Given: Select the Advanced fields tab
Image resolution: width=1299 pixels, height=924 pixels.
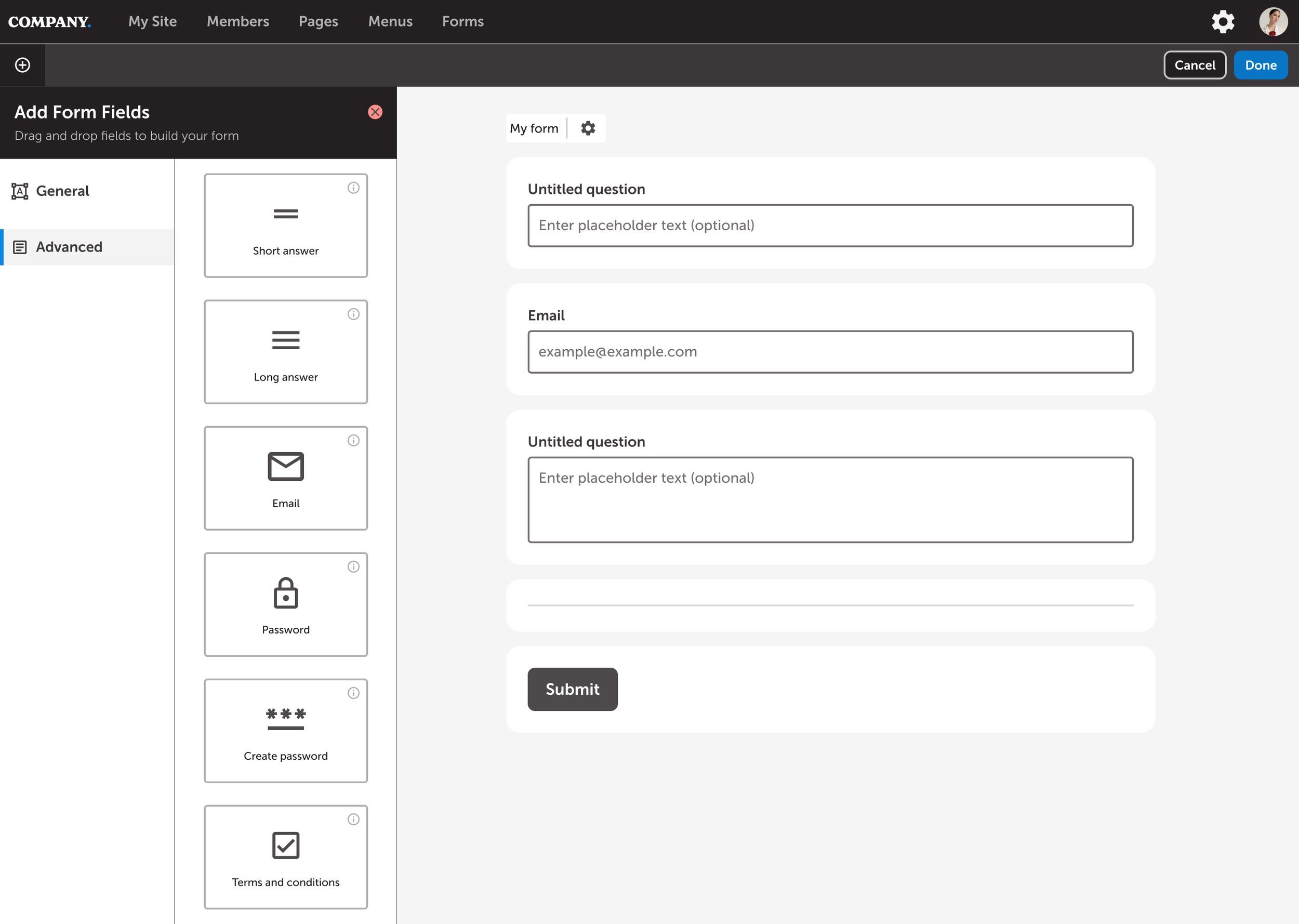Looking at the screenshot, I should pos(69,247).
